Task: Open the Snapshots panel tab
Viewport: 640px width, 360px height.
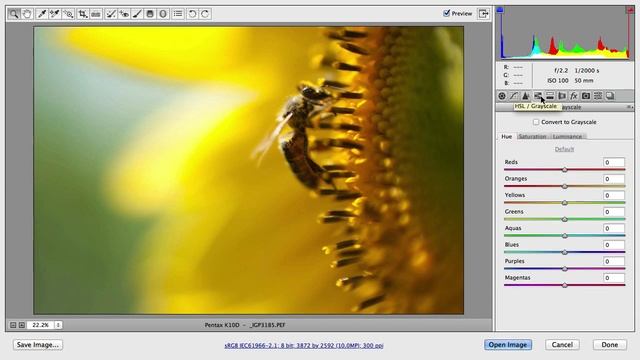Action: pos(610,96)
